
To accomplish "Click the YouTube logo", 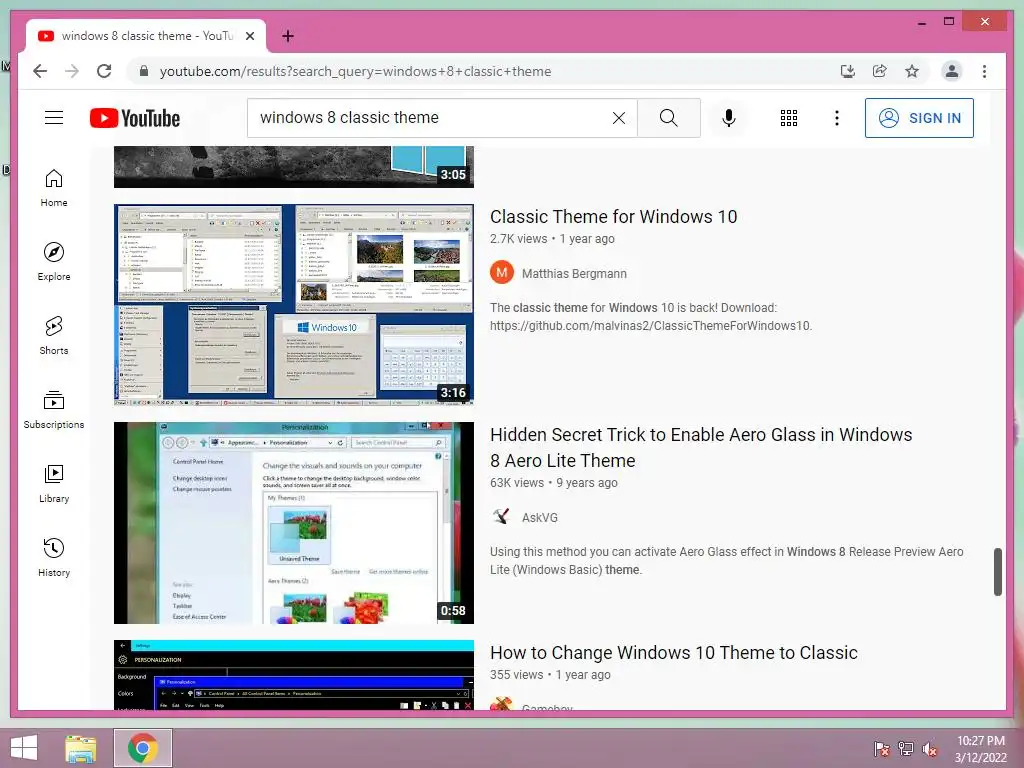I will point(135,118).
